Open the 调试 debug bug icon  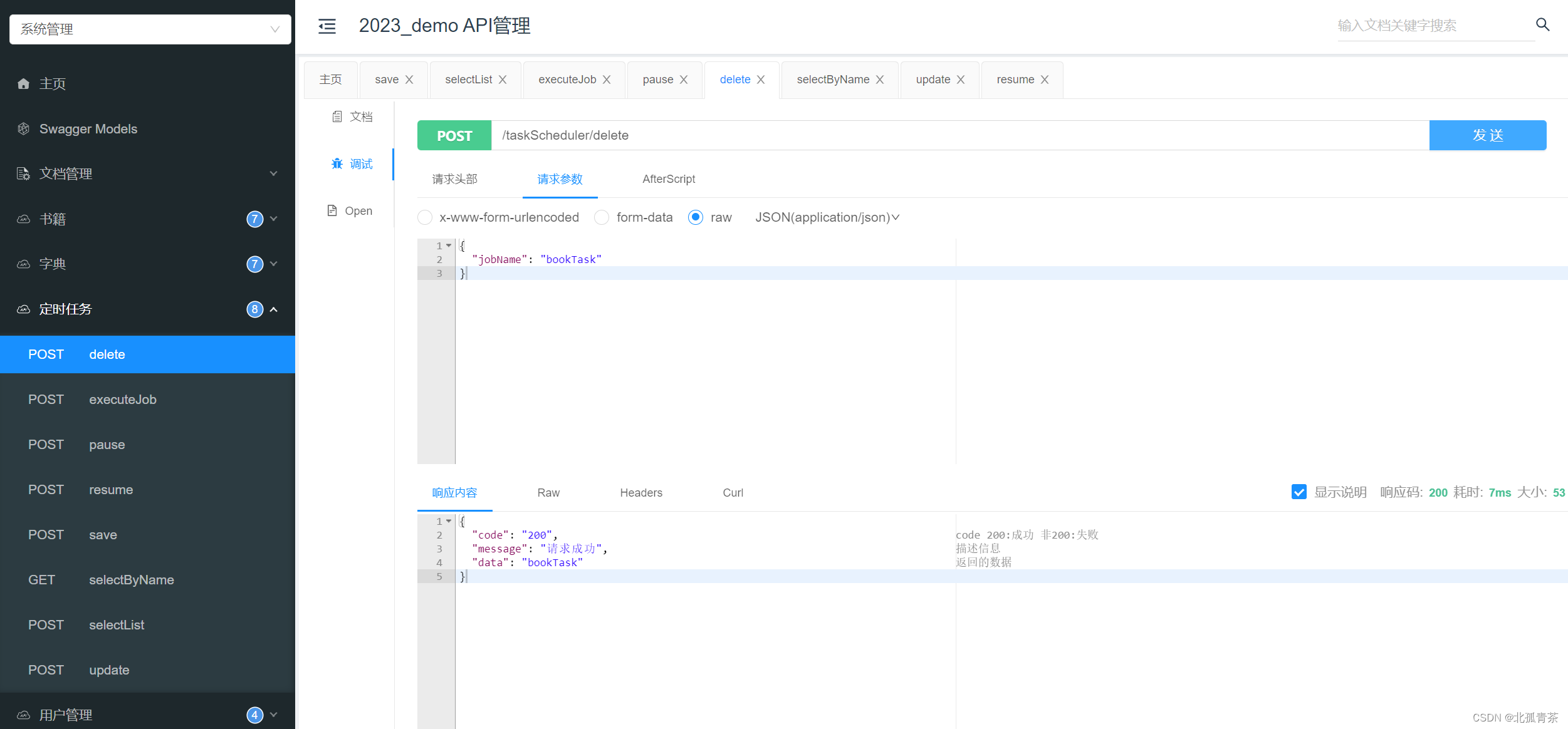[x=337, y=164]
